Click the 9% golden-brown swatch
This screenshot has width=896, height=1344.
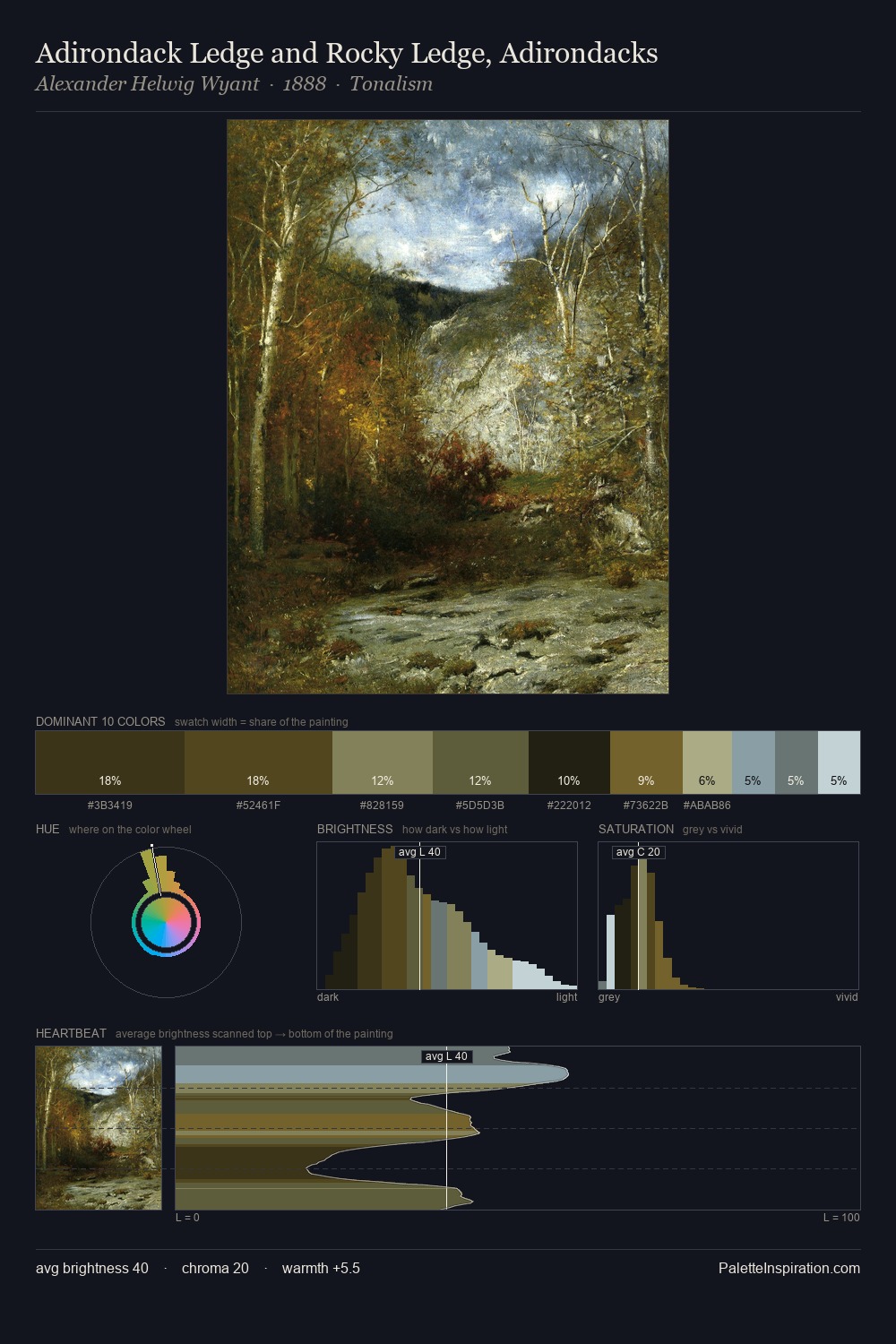(x=646, y=762)
